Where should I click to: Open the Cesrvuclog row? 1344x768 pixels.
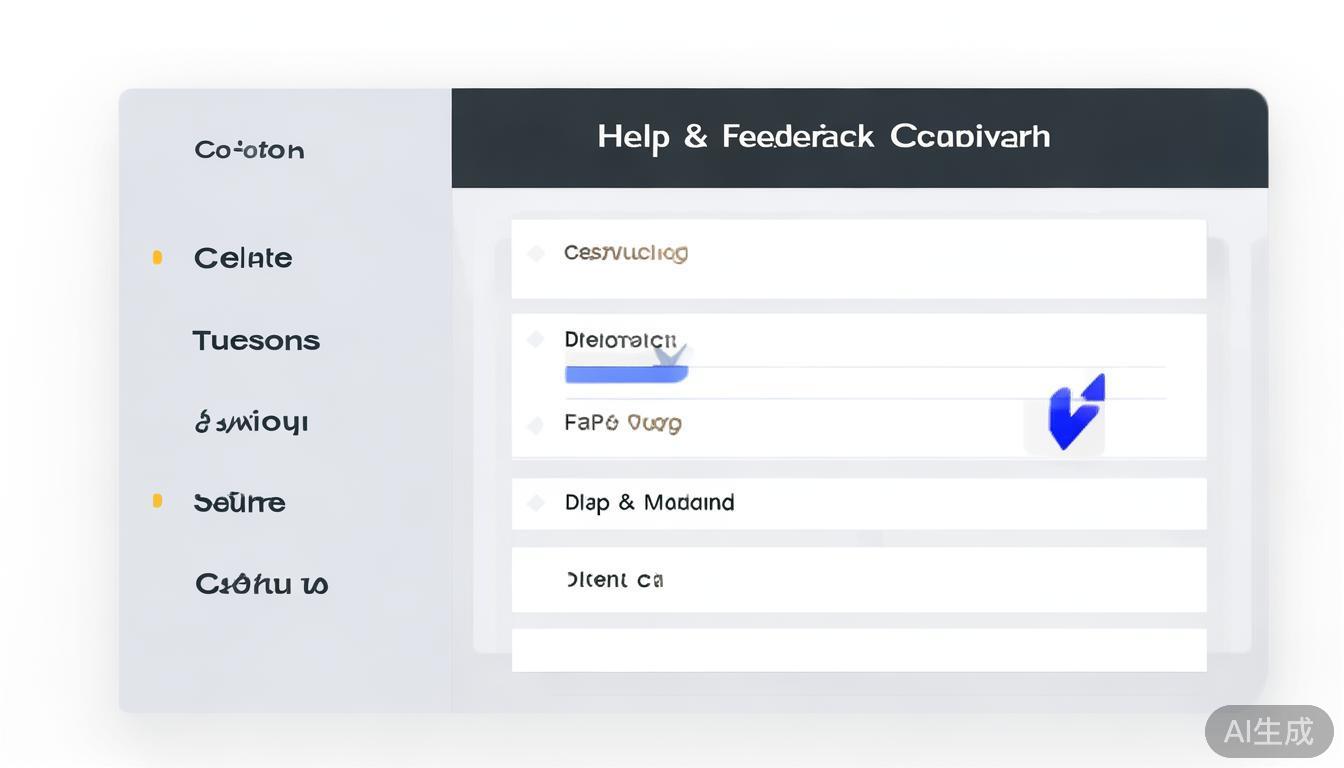858,258
